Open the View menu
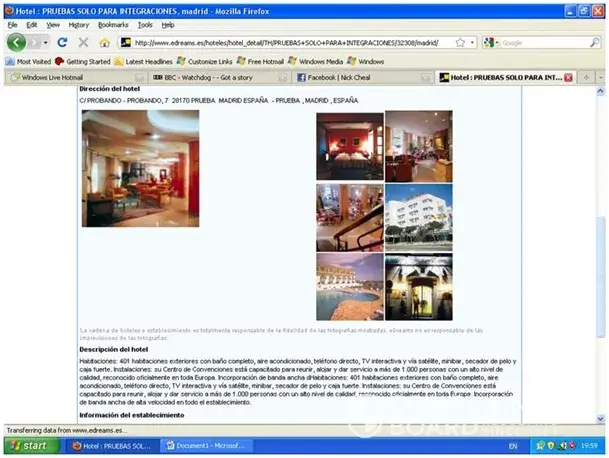Viewport: 609px width, 458px height. tap(53, 25)
